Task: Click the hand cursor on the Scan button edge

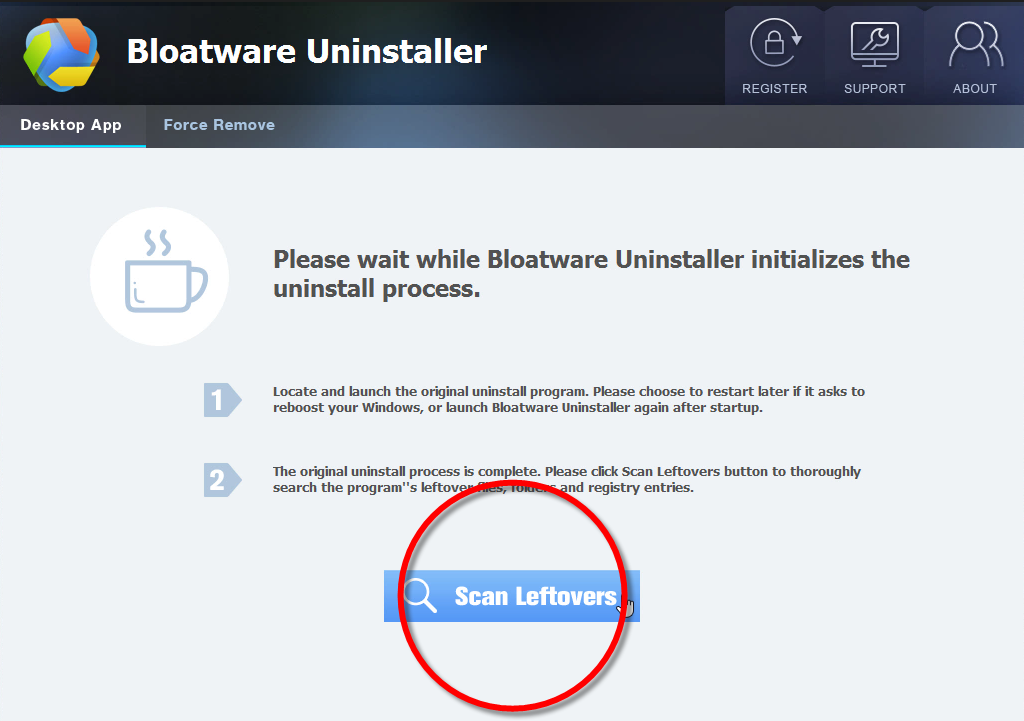Action: pos(626,607)
